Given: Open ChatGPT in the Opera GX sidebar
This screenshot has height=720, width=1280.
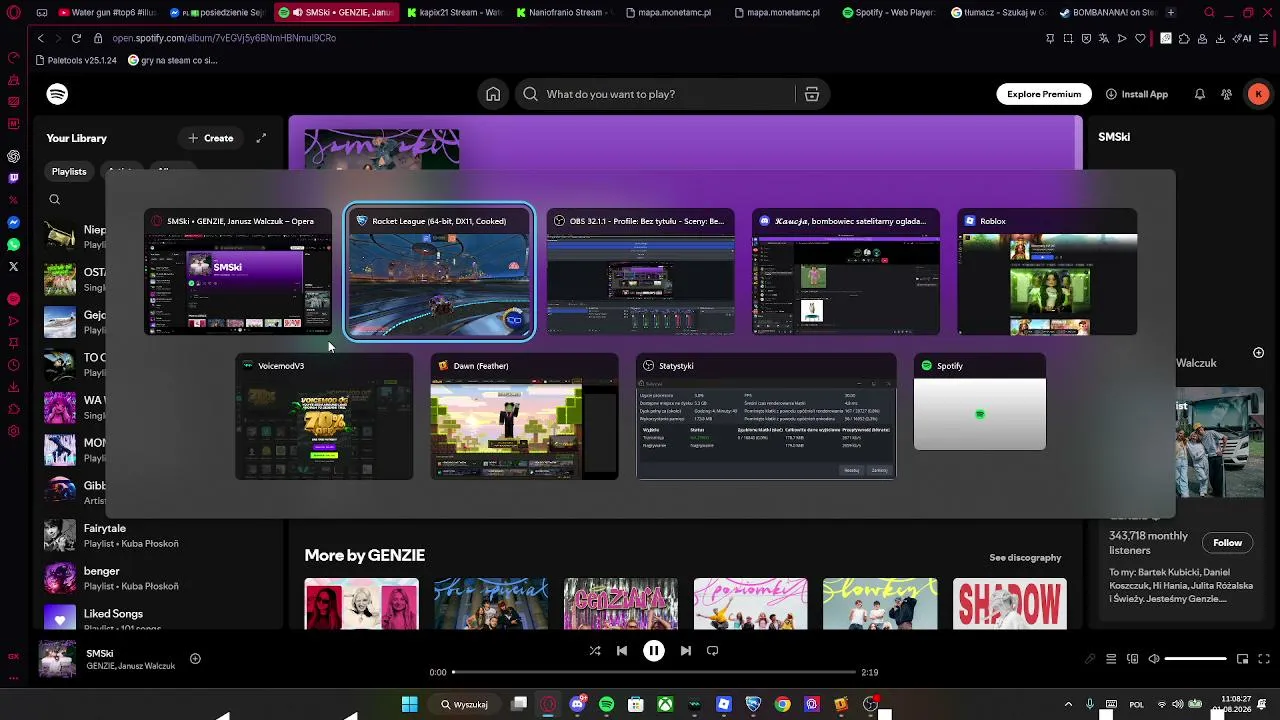Looking at the screenshot, I should click(14, 156).
